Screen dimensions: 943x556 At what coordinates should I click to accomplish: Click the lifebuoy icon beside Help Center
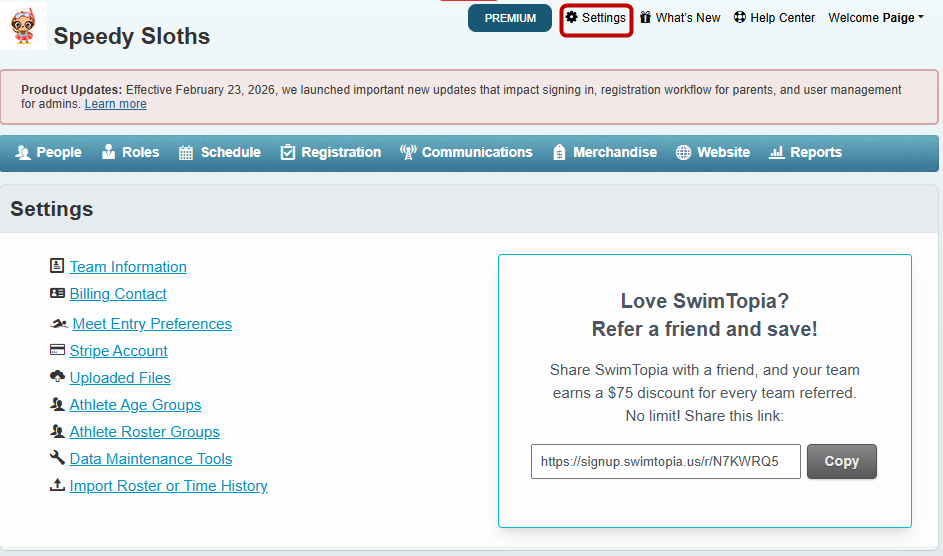[739, 18]
